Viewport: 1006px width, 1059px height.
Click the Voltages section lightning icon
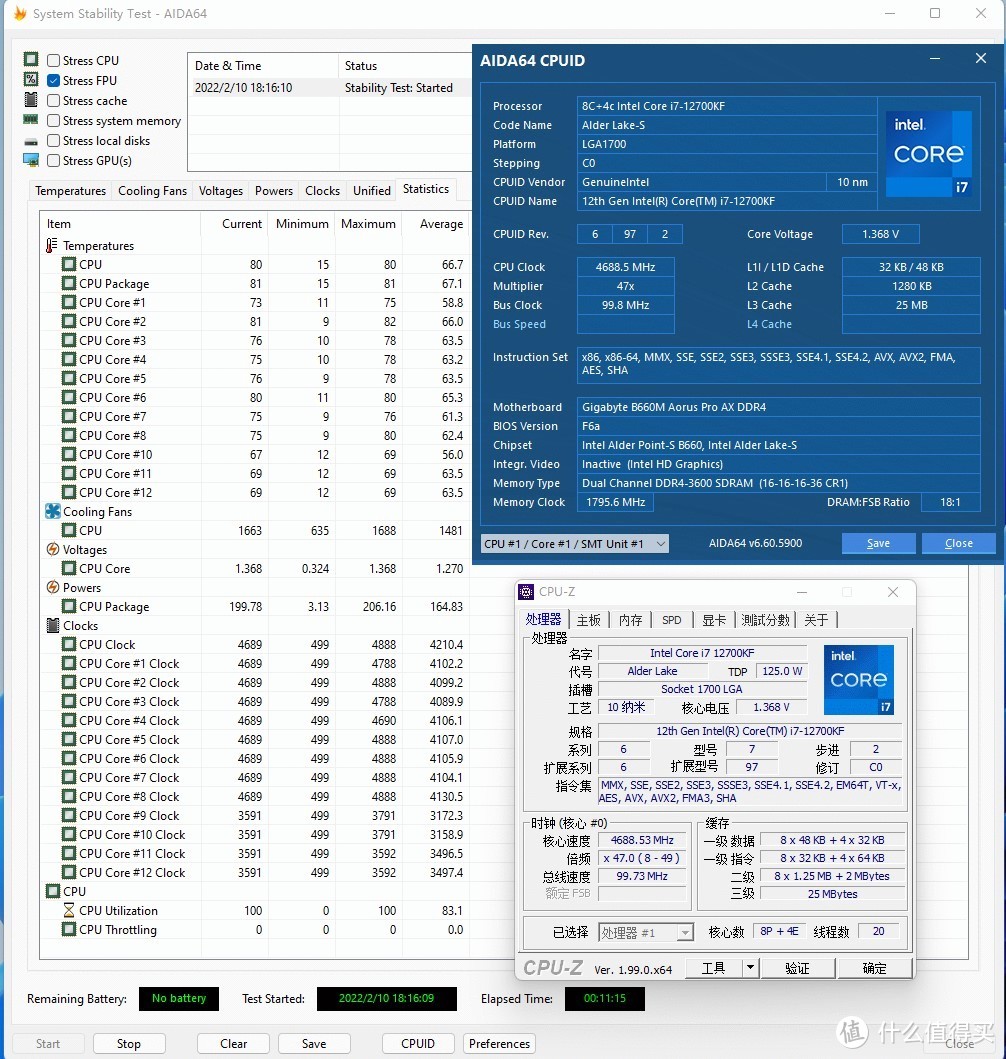[x=53, y=549]
